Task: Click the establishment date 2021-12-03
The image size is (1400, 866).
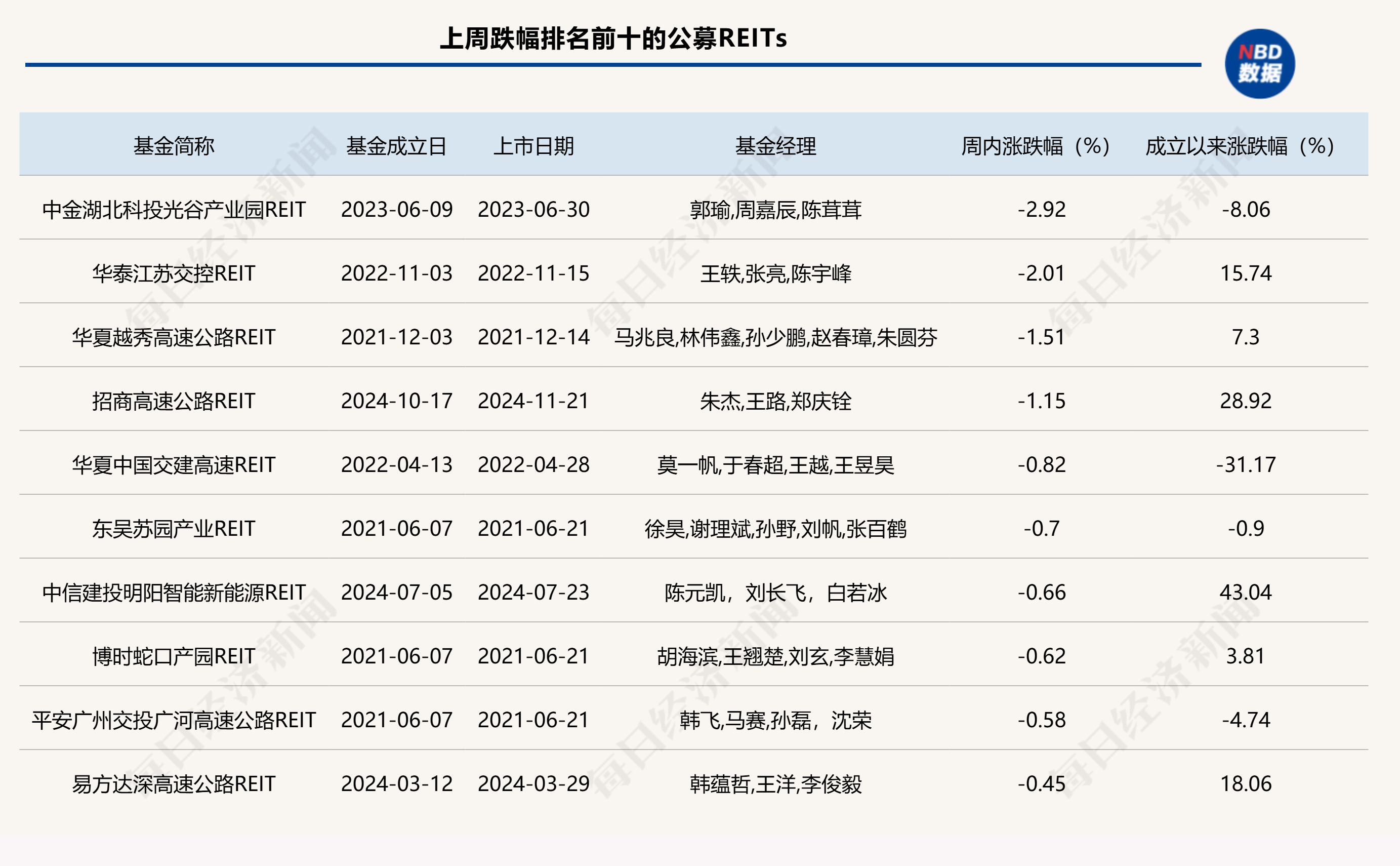Action: tap(397, 337)
